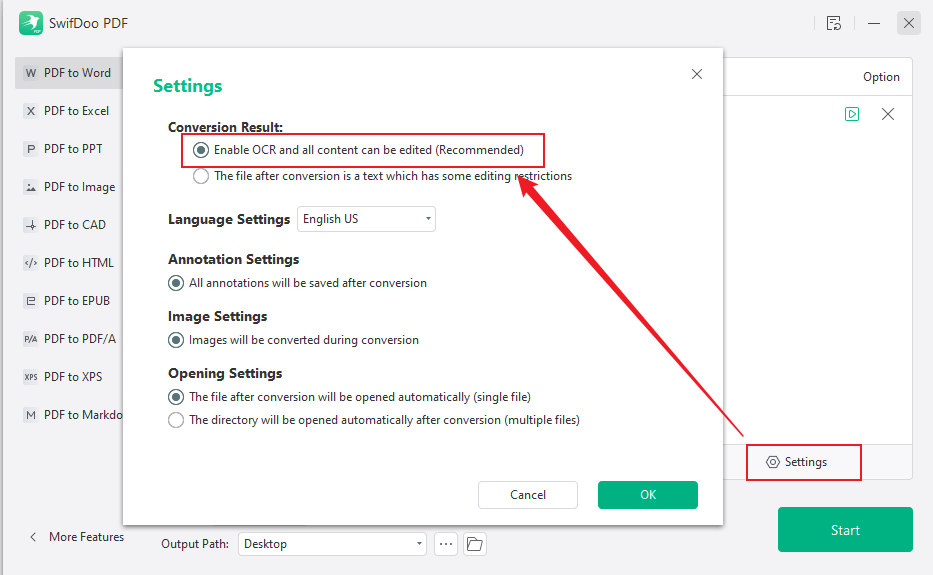Select all annotations saved after conversion
This screenshot has width=933, height=575.
pyautogui.click(x=176, y=283)
